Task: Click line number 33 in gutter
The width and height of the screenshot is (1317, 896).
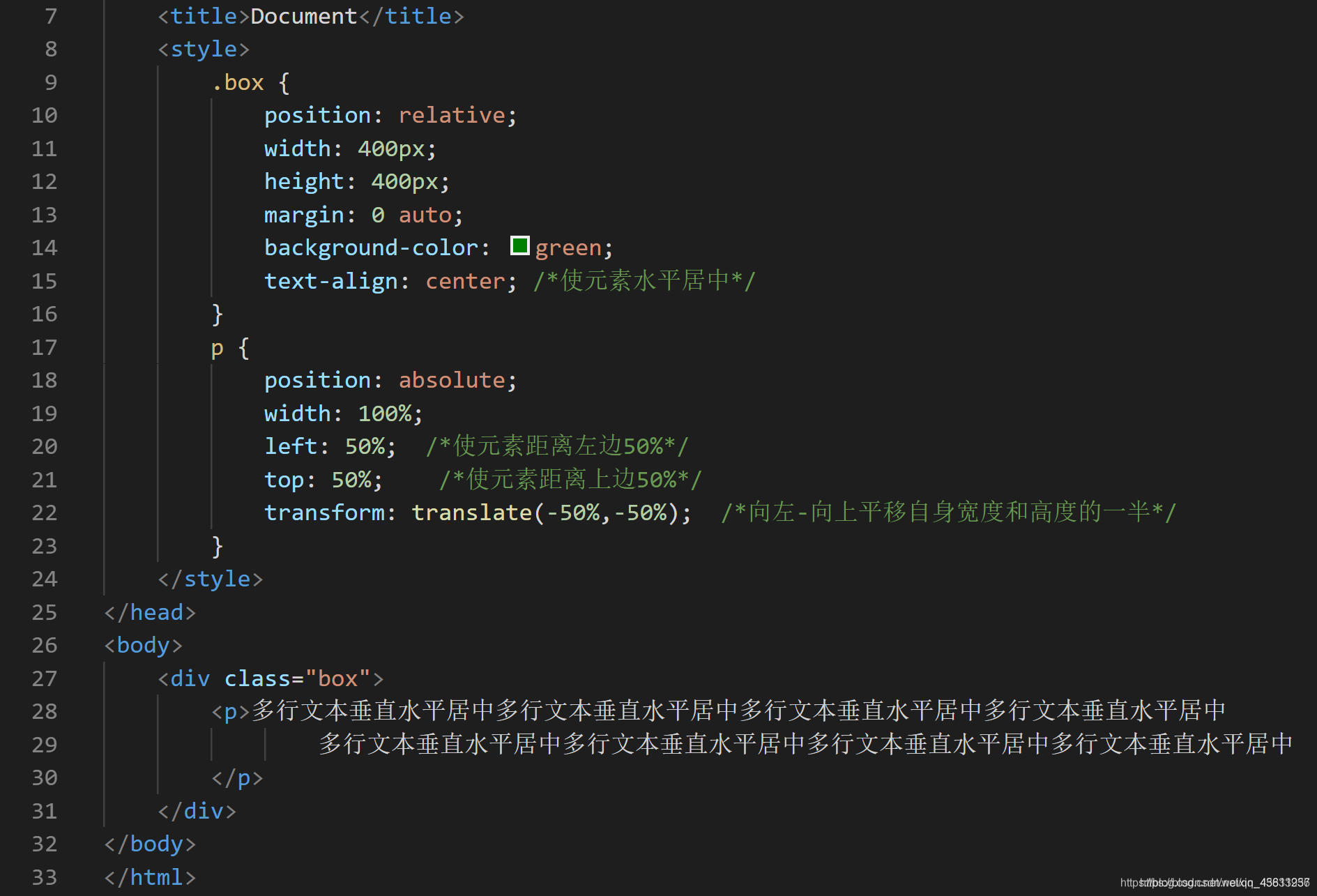Action: 45,877
